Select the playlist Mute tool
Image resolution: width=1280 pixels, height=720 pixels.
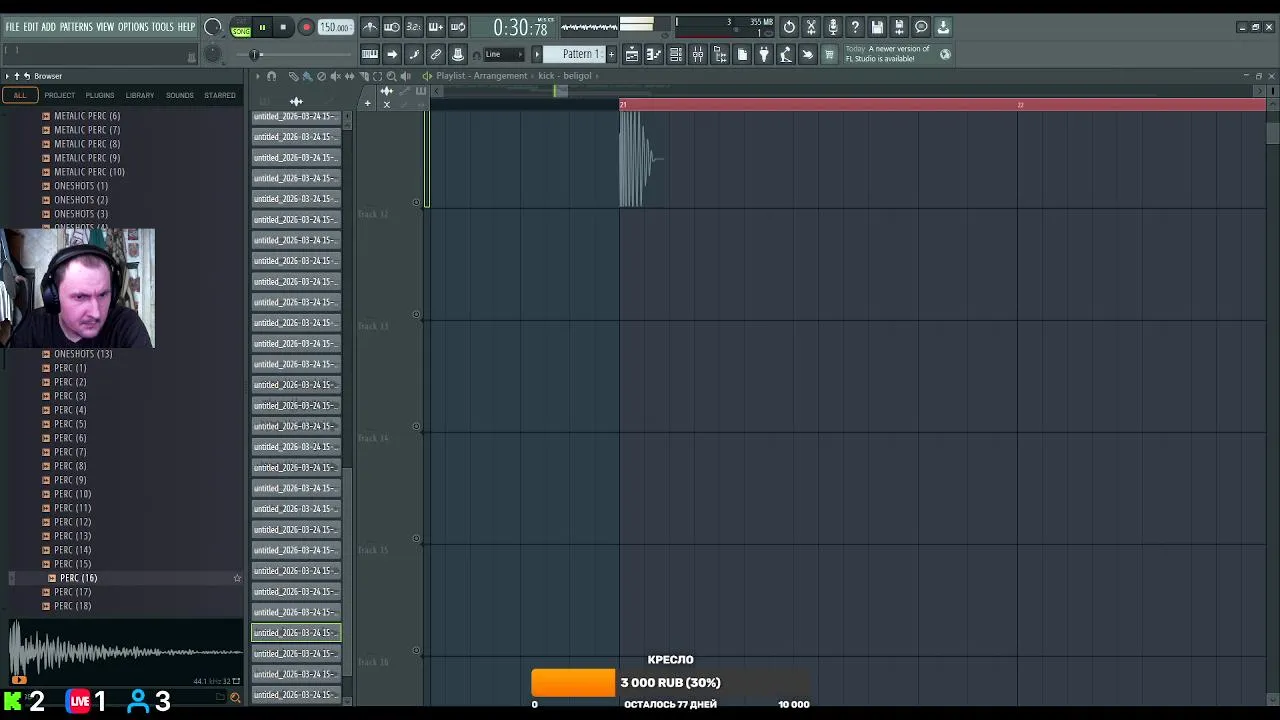(x=335, y=76)
